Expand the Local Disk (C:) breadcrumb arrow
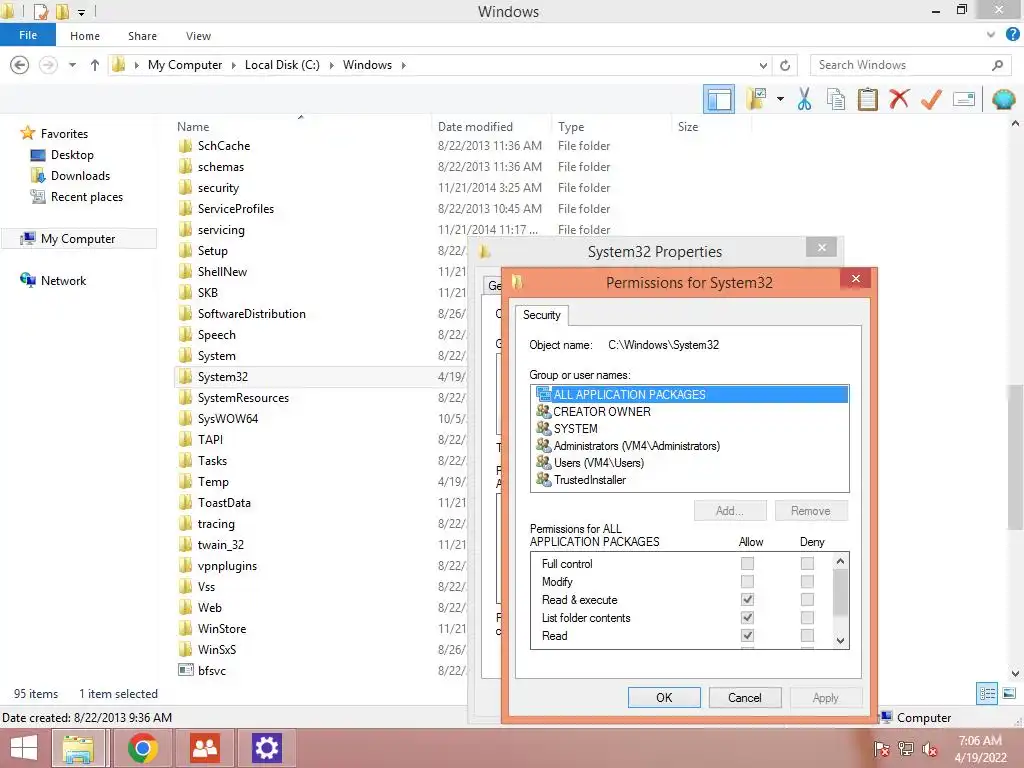 point(332,65)
